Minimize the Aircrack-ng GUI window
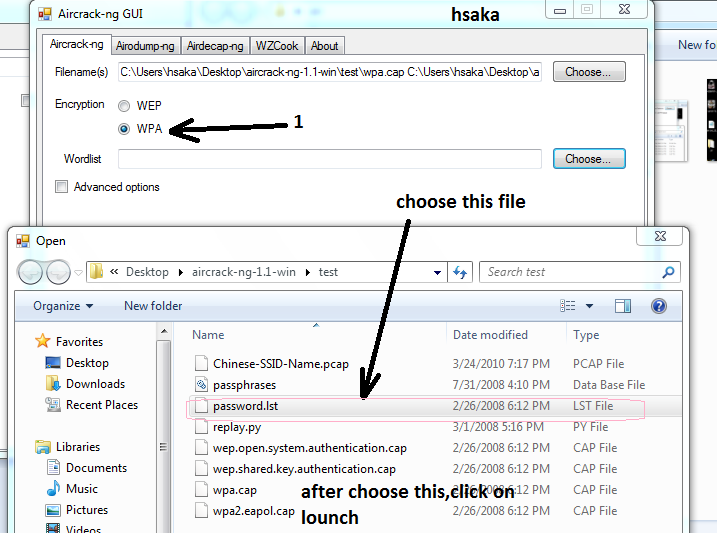The image size is (717, 533). [560, 10]
